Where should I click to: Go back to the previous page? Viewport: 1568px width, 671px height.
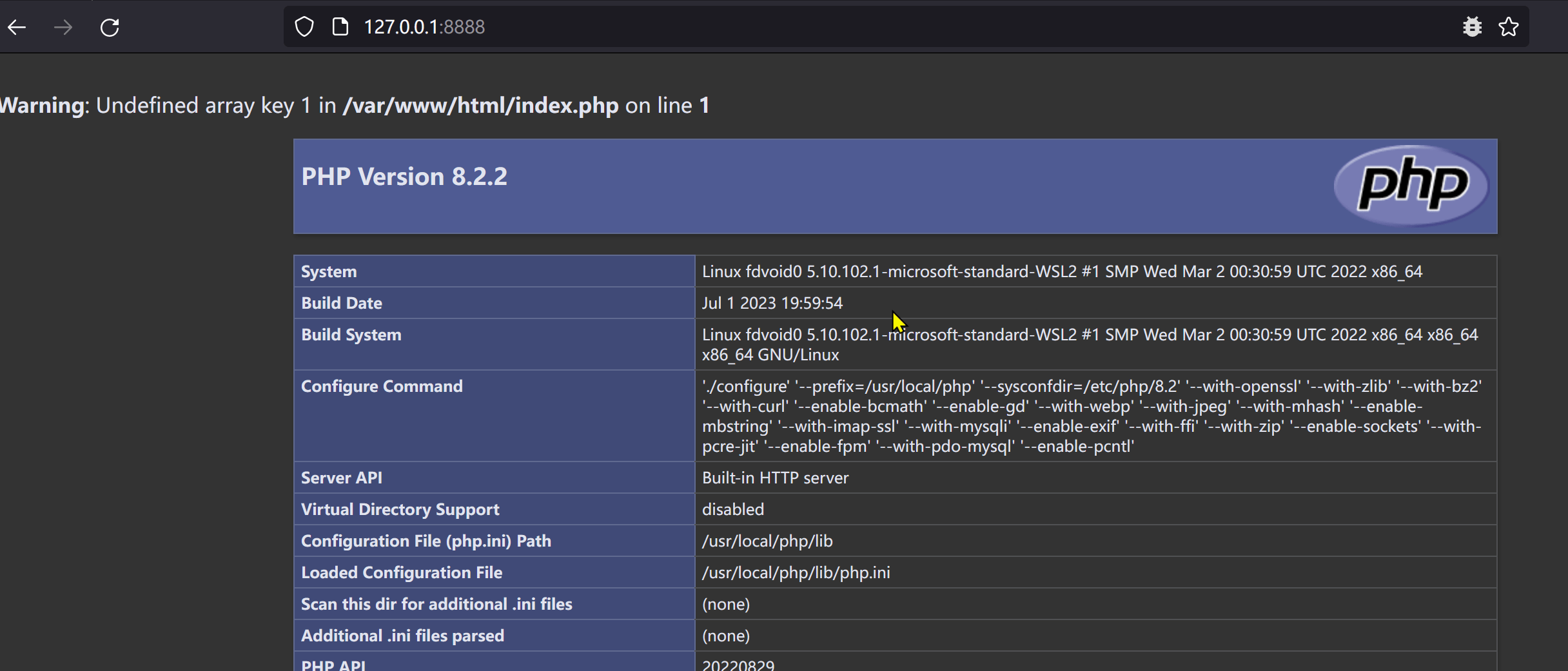coord(17,27)
